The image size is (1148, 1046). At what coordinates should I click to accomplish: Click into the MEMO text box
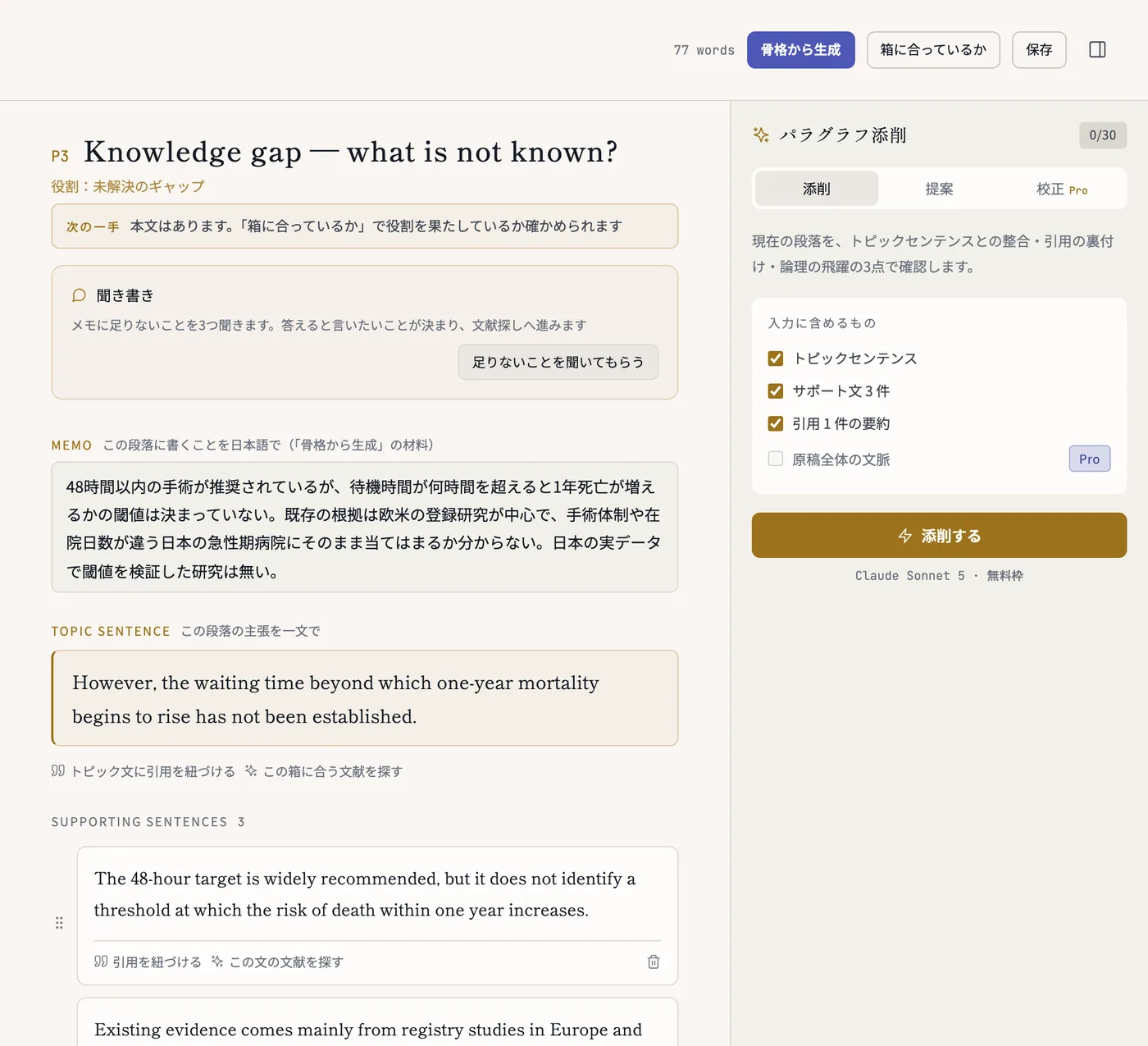[365, 528]
